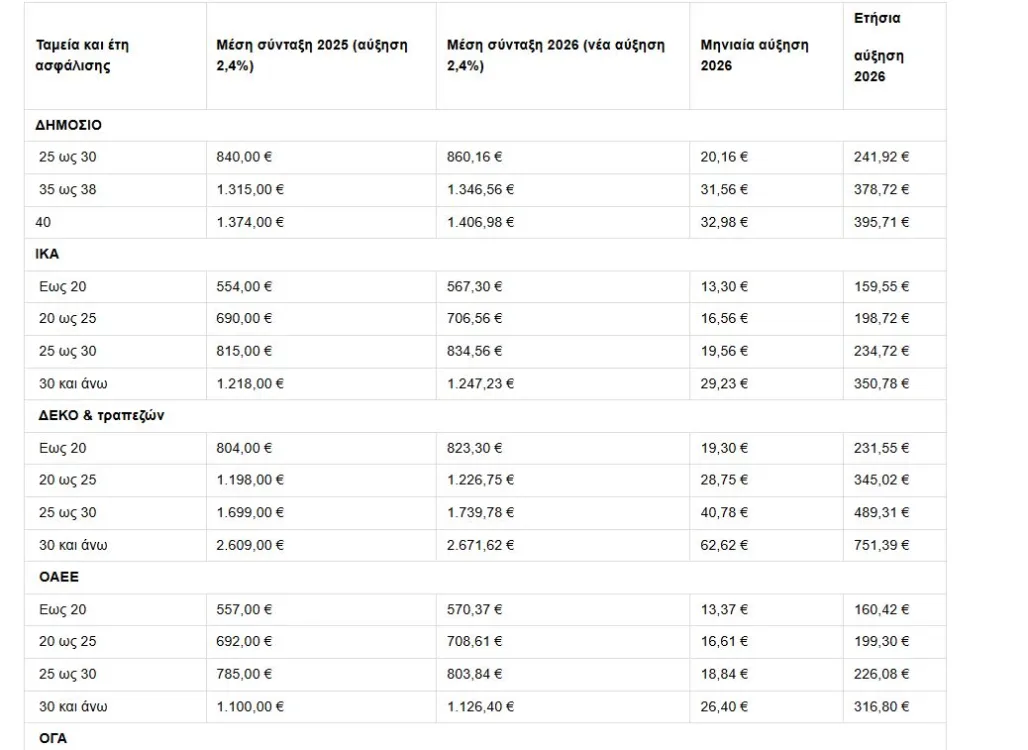Click the "Μηνιαία αύξηση 2026" column header
Viewport: 1028px width, 750px height.
pyautogui.click(x=756, y=56)
